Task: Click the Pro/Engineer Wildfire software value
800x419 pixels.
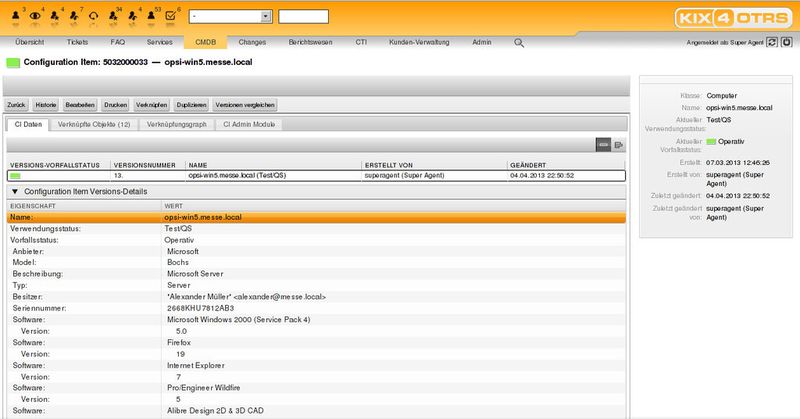Action: (203, 388)
